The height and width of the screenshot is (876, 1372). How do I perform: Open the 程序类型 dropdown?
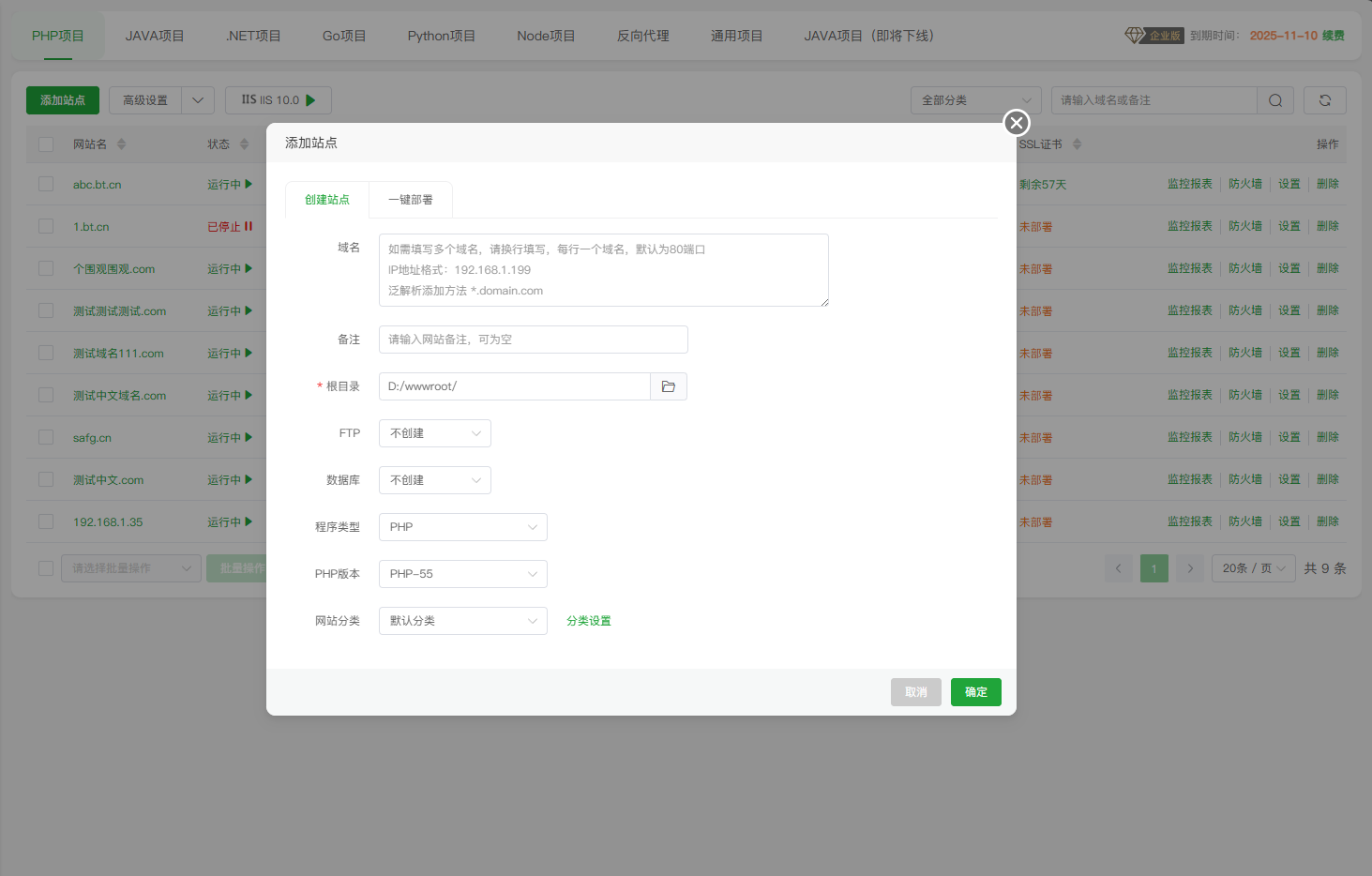[x=462, y=527]
